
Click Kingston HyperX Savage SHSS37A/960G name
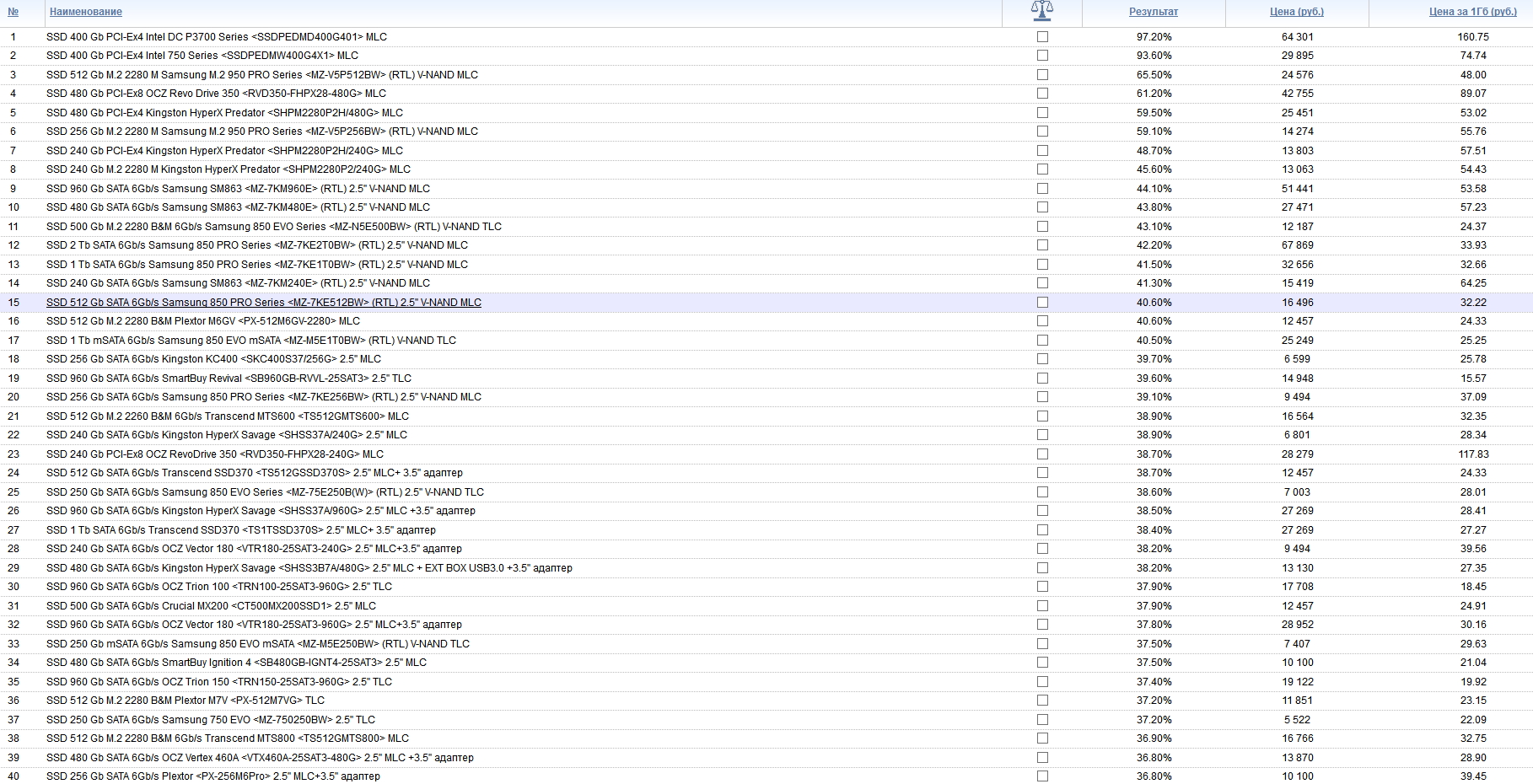261,511
